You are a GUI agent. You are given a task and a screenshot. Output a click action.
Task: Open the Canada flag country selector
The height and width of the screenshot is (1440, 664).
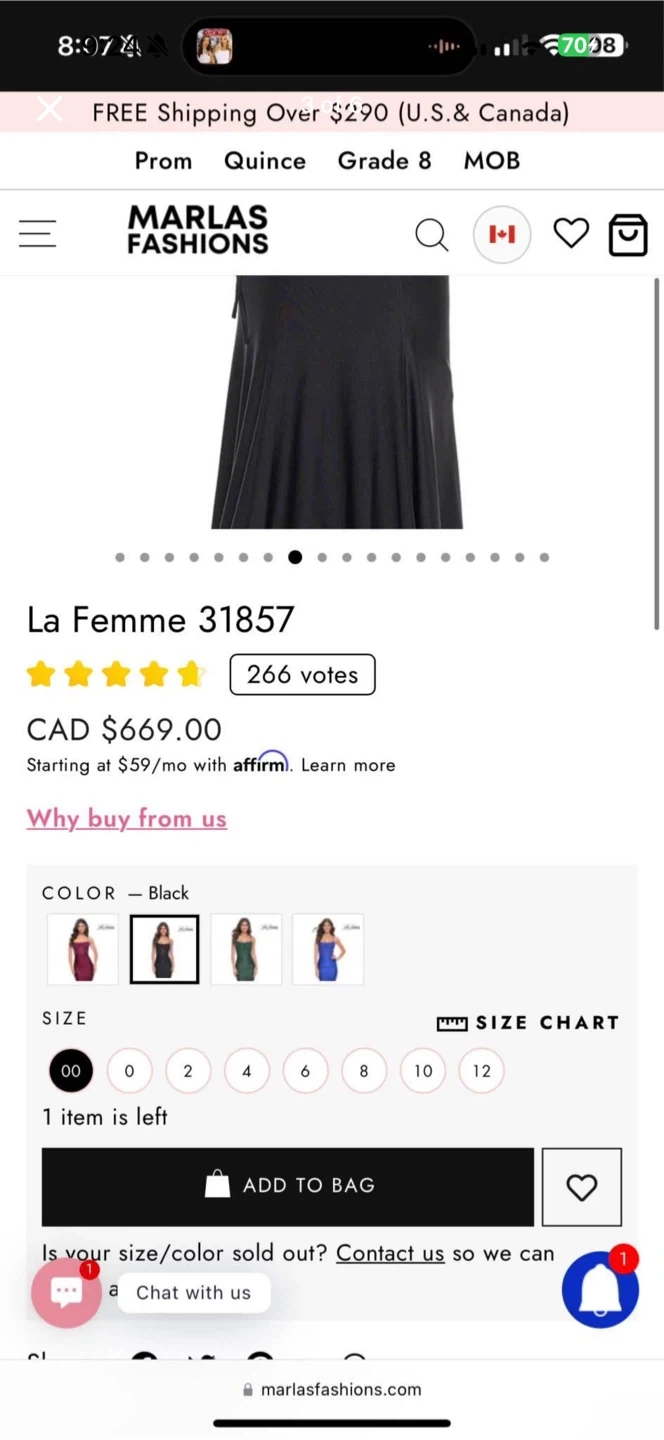[501, 234]
